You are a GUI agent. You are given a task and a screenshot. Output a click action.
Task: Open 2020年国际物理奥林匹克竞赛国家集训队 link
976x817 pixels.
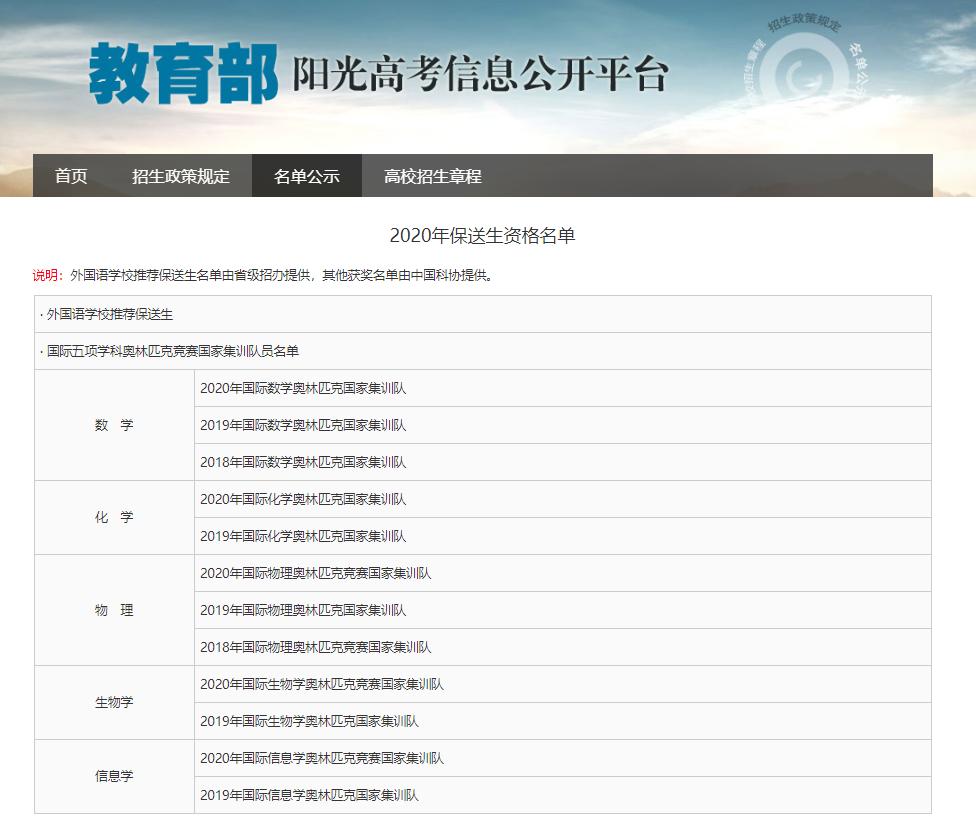(316, 573)
